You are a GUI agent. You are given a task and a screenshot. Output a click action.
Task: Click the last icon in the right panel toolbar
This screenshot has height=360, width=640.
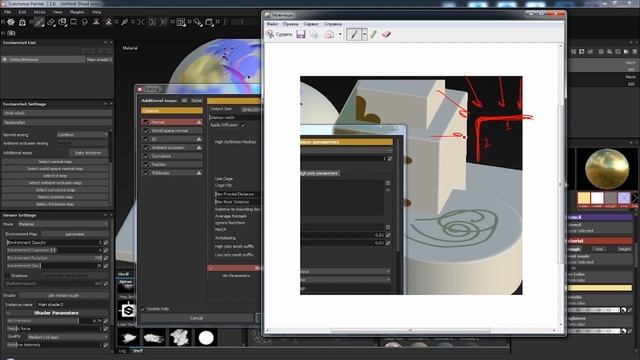635,52
